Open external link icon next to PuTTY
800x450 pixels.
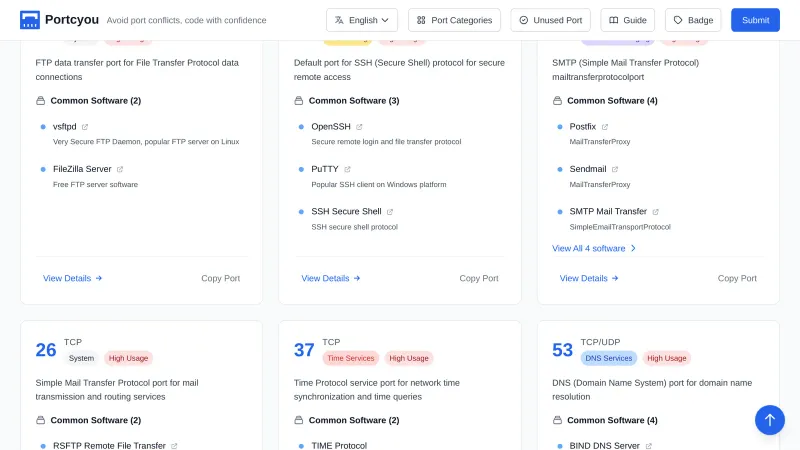[347, 169]
